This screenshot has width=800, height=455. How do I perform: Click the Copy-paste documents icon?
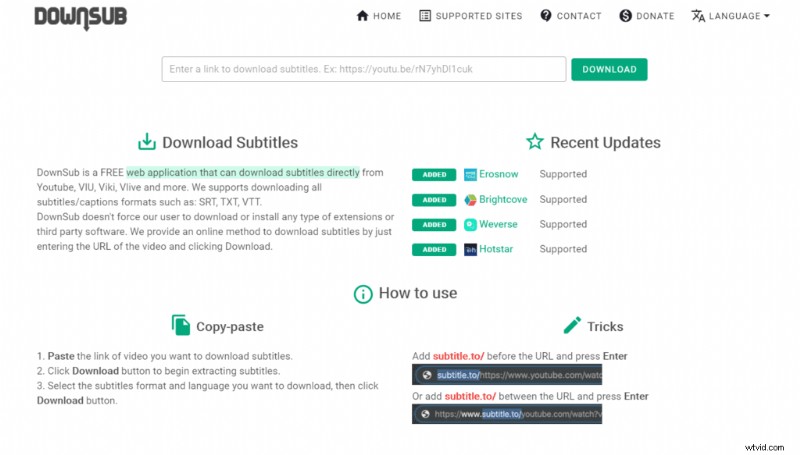181,325
